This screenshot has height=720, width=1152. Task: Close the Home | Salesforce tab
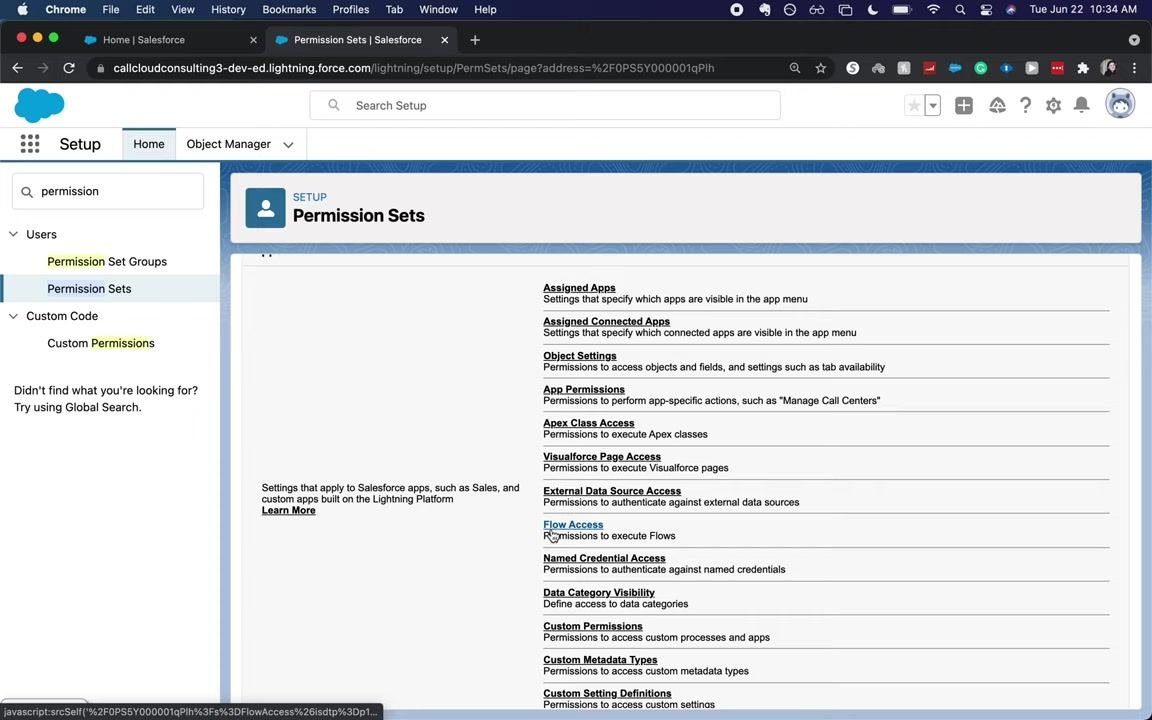[253, 40]
